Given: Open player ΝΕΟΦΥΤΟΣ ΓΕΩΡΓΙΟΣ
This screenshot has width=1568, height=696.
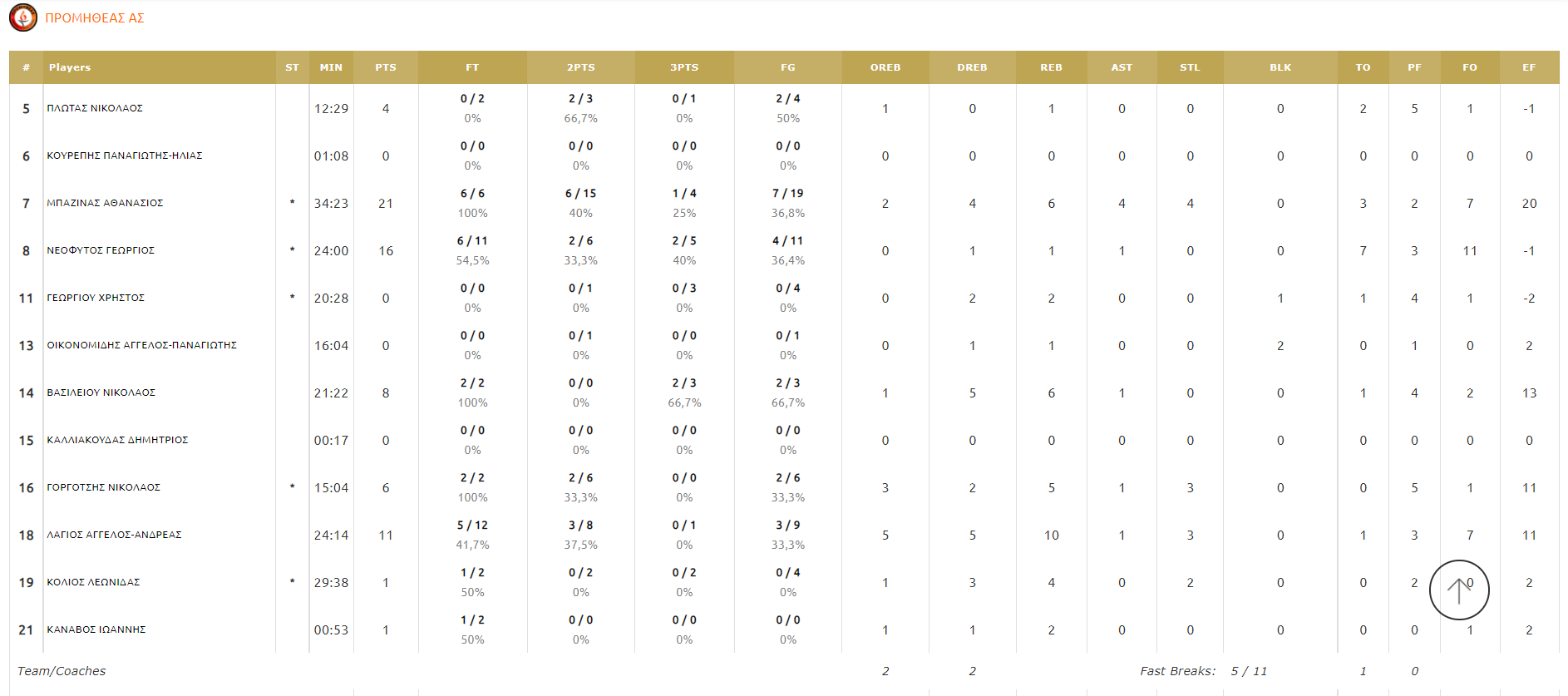Looking at the screenshot, I should tap(101, 250).
